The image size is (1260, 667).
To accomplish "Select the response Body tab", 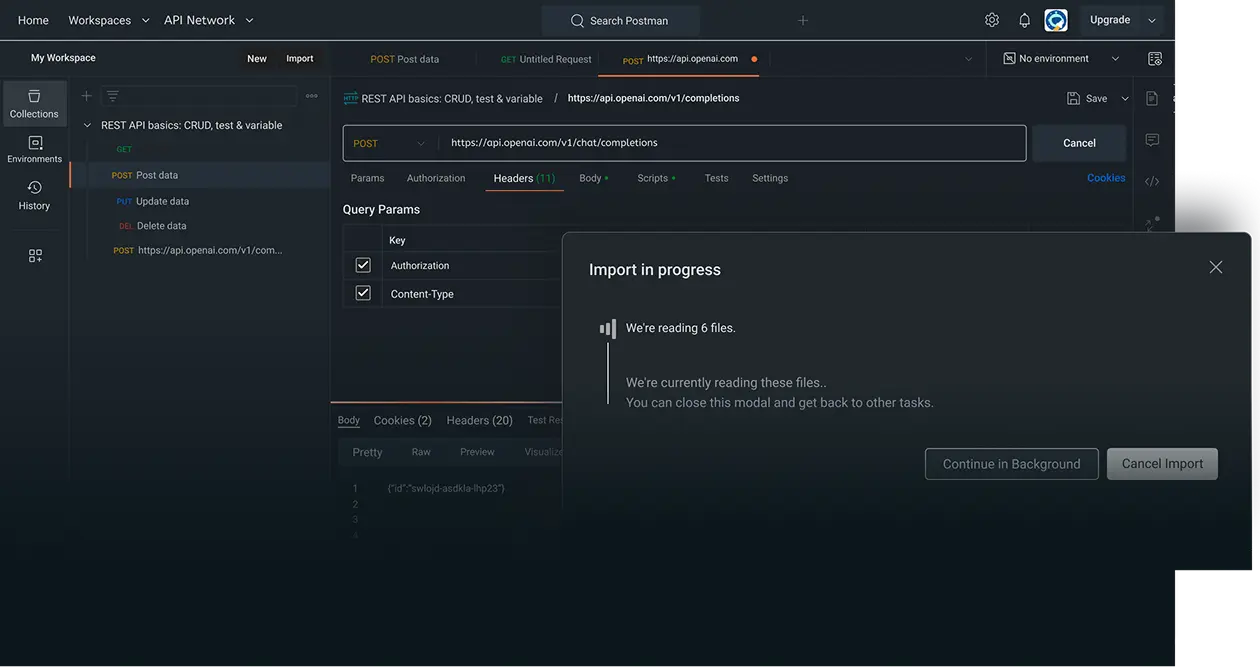I will [x=349, y=420].
